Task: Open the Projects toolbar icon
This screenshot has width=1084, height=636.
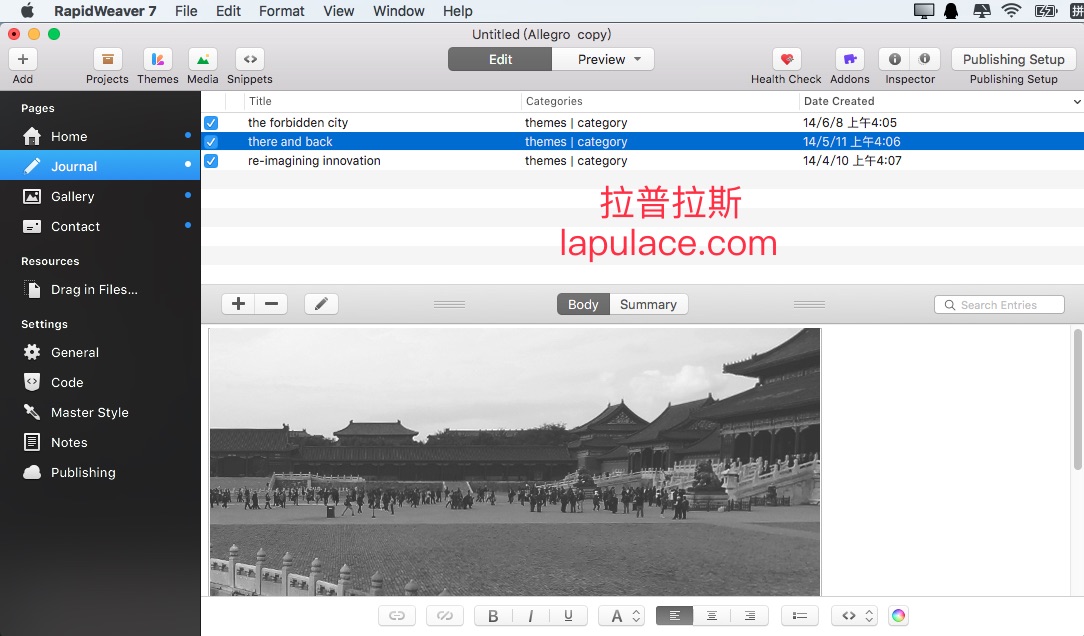Action: 107,59
